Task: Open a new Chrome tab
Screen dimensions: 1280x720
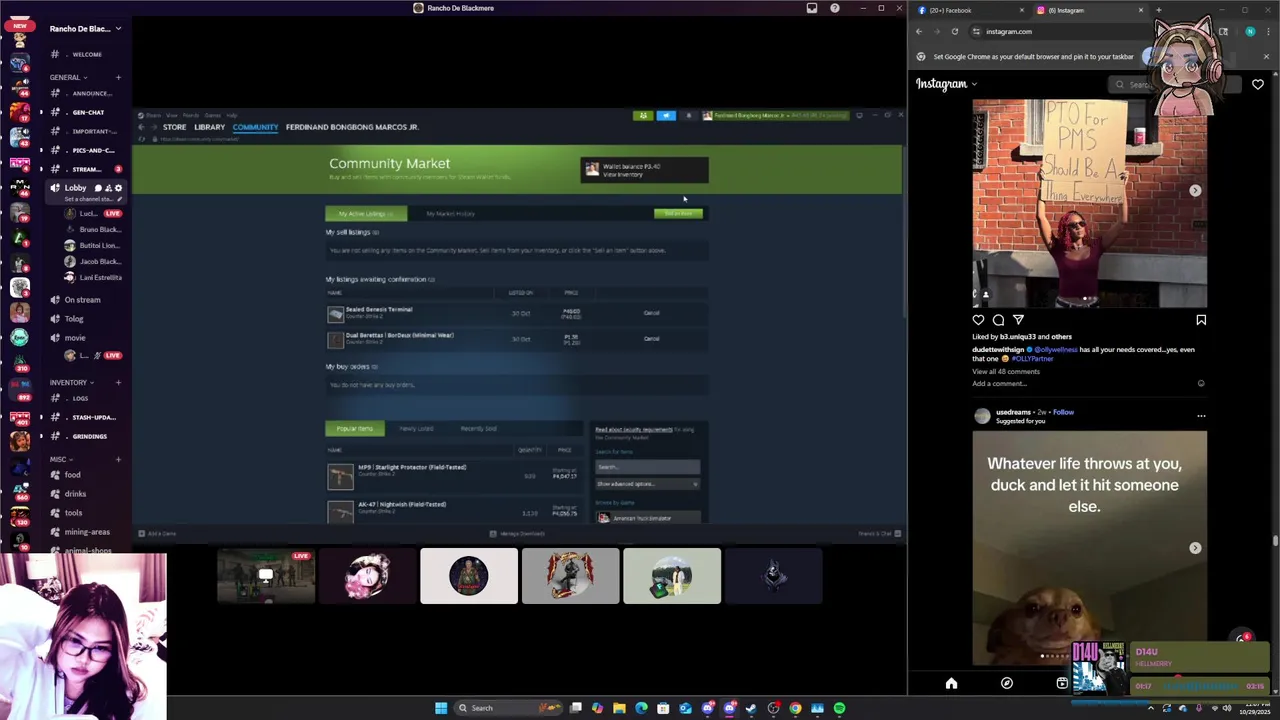Action: pyautogui.click(x=1158, y=10)
